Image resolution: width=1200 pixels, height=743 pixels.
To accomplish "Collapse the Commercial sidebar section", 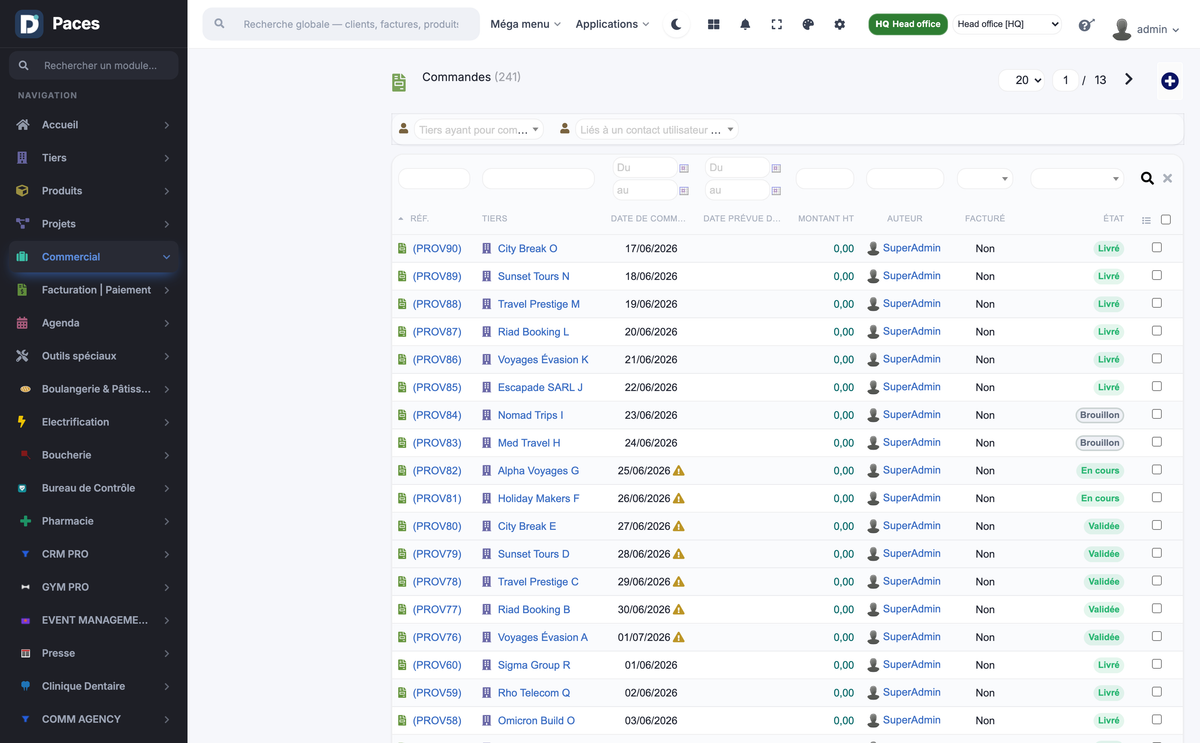I will point(93,257).
